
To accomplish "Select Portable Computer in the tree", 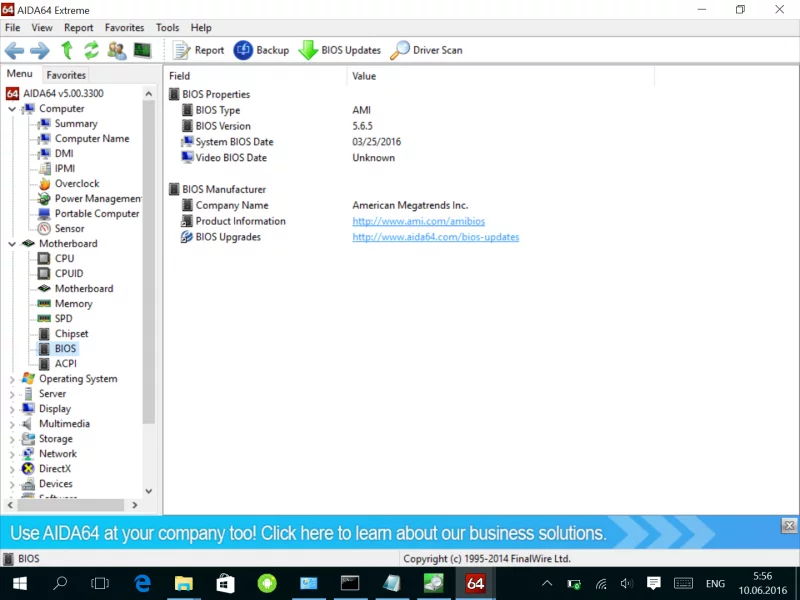I will click(x=97, y=214).
